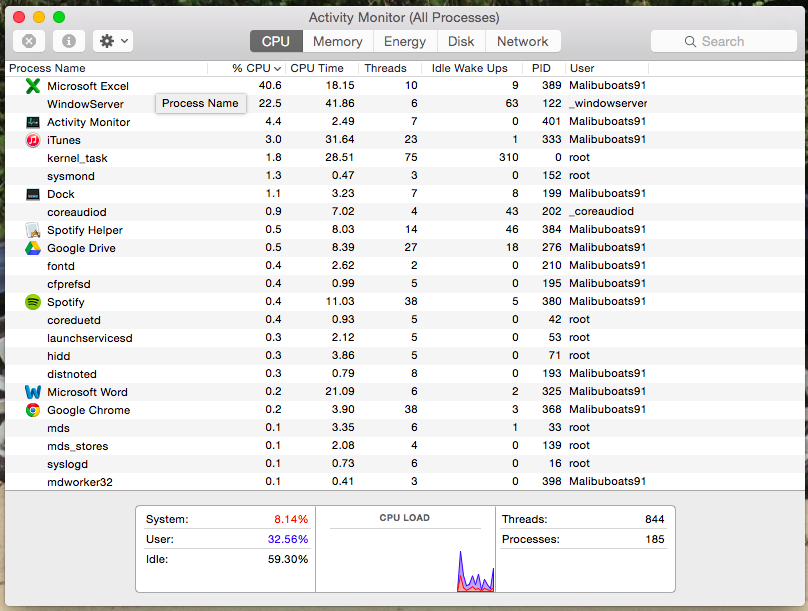Click the Processes 185 total
This screenshot has height=611, width=808.
[x=654, y=539]
